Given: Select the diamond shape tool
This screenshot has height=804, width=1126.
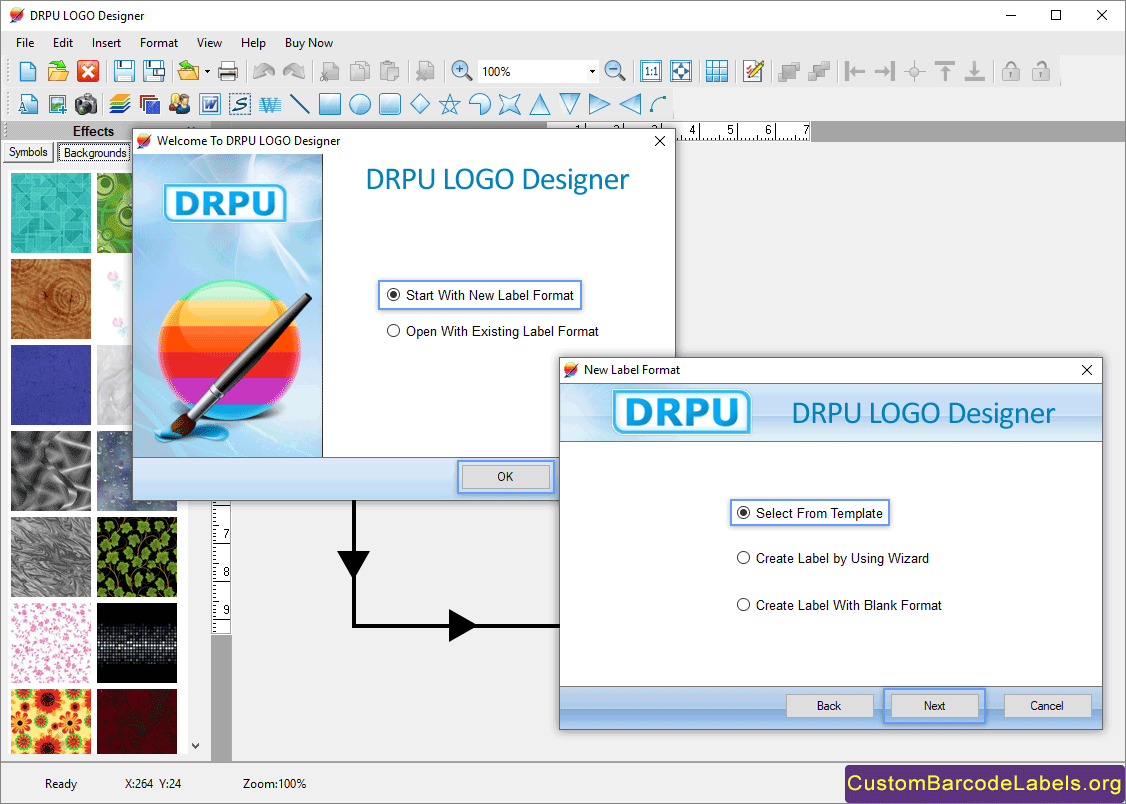Looking at the screenshot, I should point(420,105).
